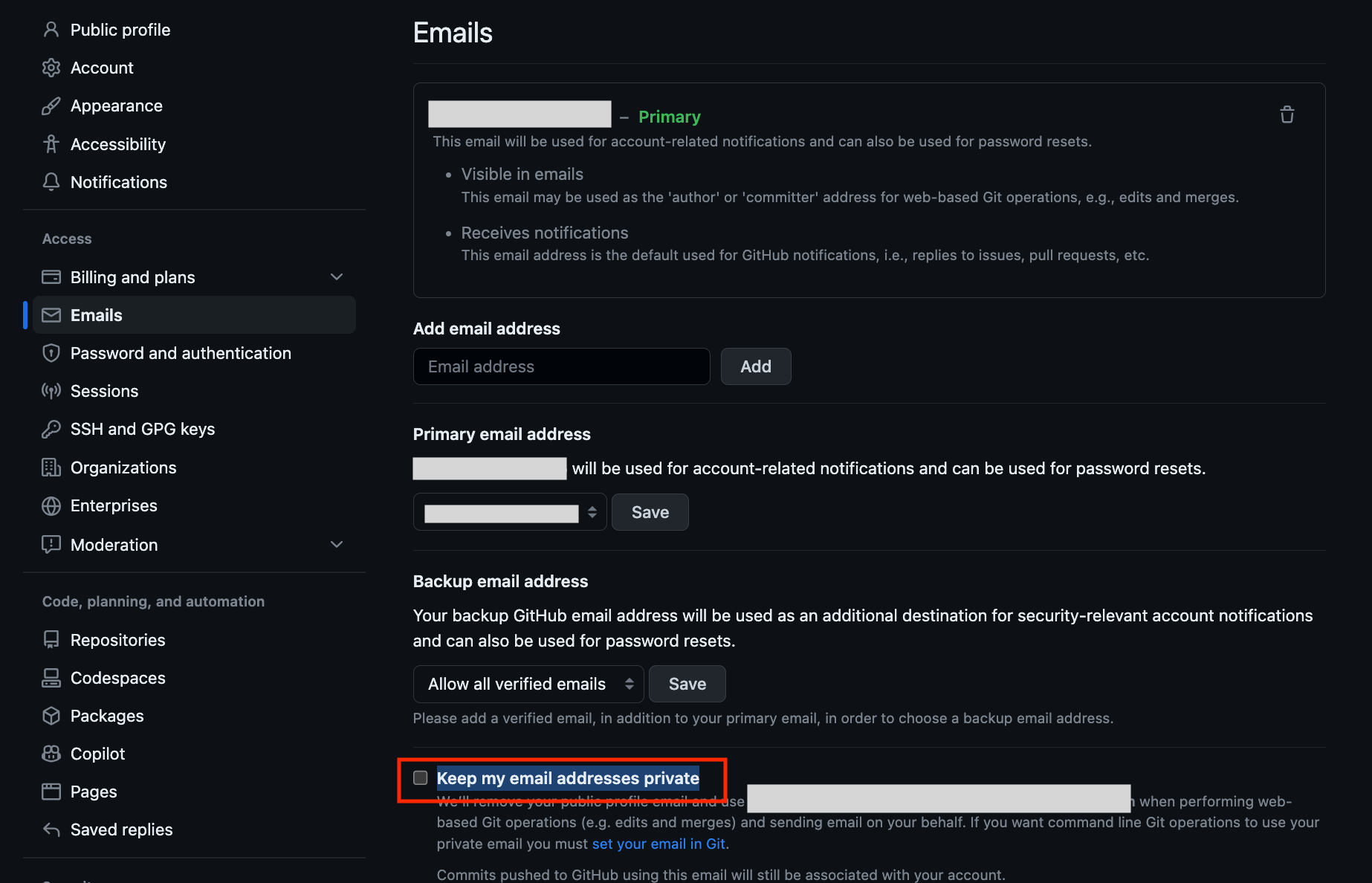Viewport: 1372px width, 883px height.
Task: Save the backup email address setting
Action: pyautogui.click(x=687, y=684)
